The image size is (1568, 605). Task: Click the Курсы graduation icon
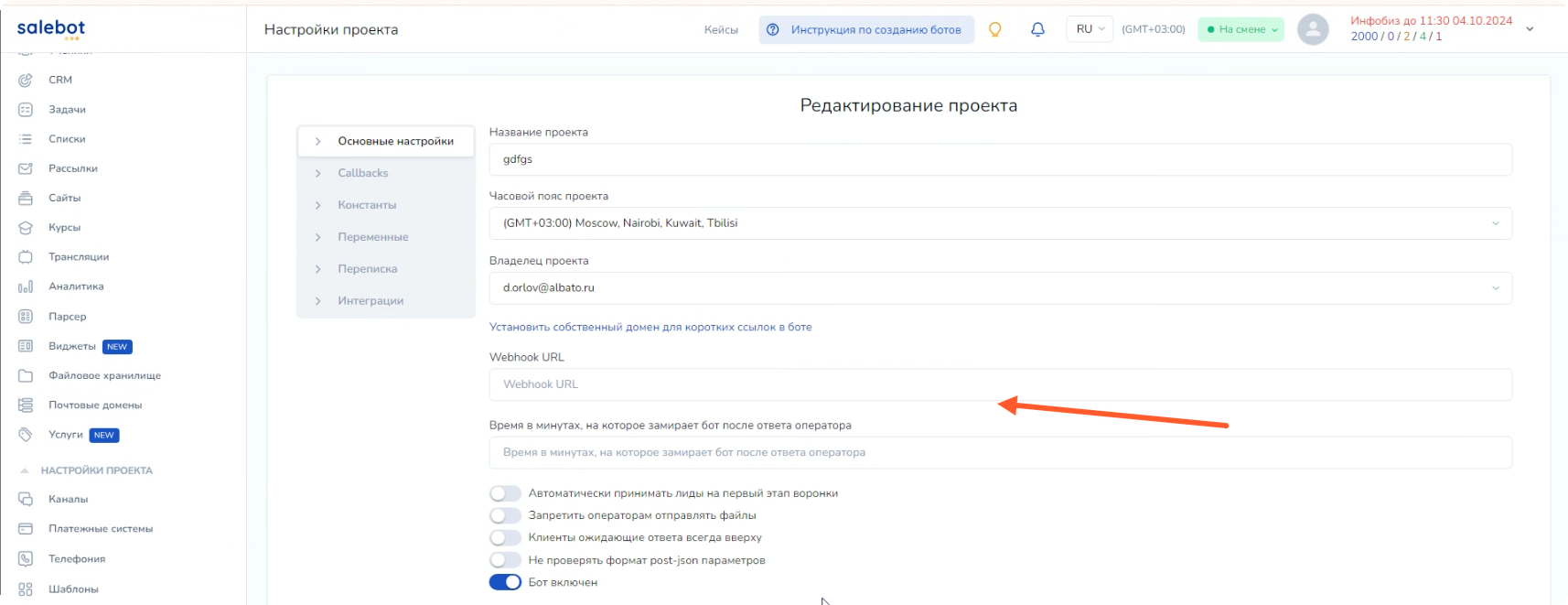[x=26, y=227]
